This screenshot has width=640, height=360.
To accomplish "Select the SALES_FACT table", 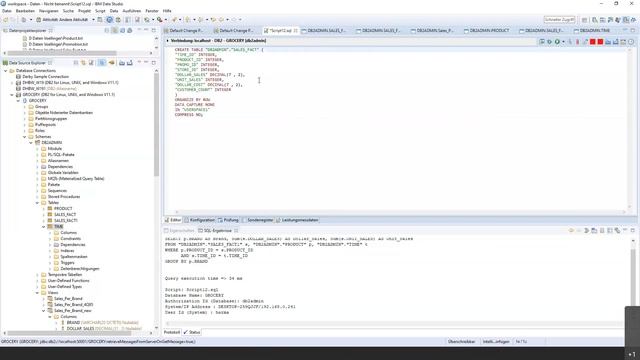I will [65, 215].
